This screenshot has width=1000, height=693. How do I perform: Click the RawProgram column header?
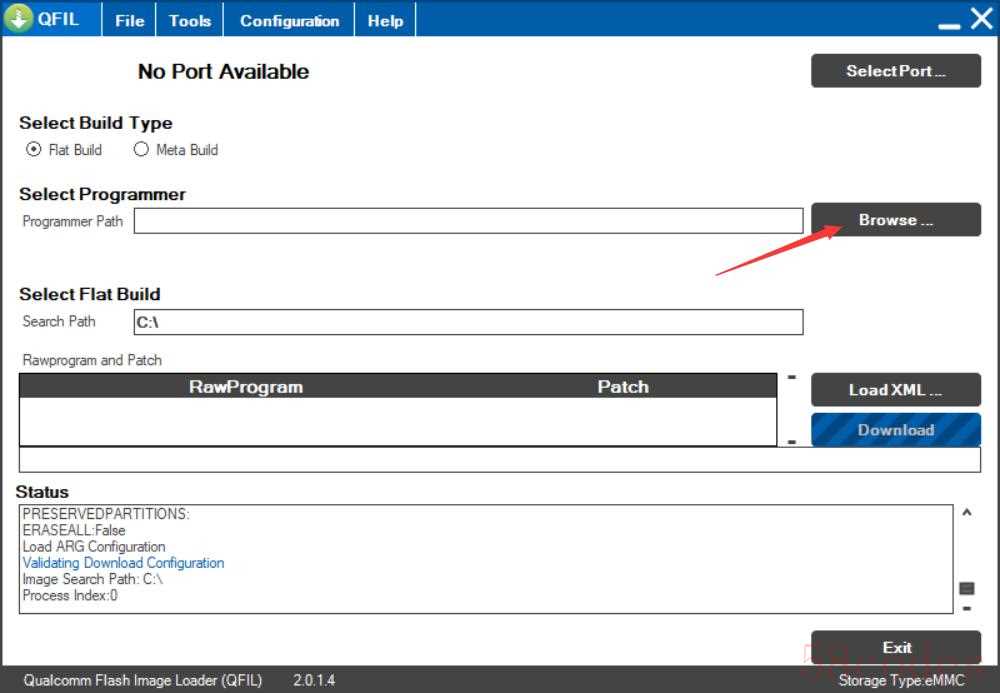(x=246, y=387)
